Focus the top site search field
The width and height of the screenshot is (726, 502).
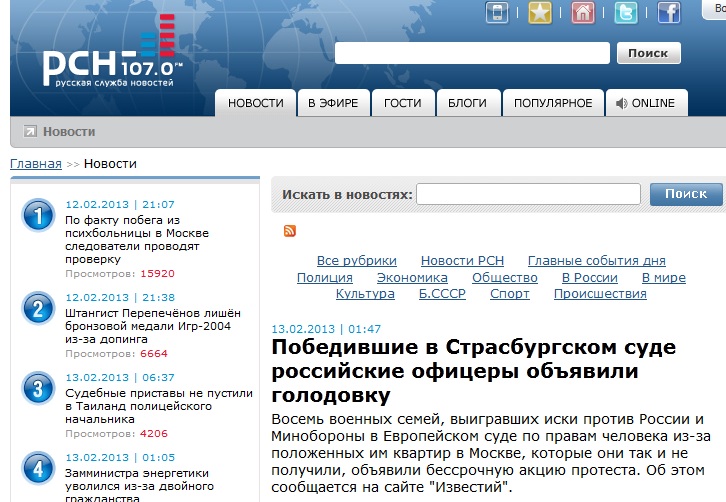[472, 54]
